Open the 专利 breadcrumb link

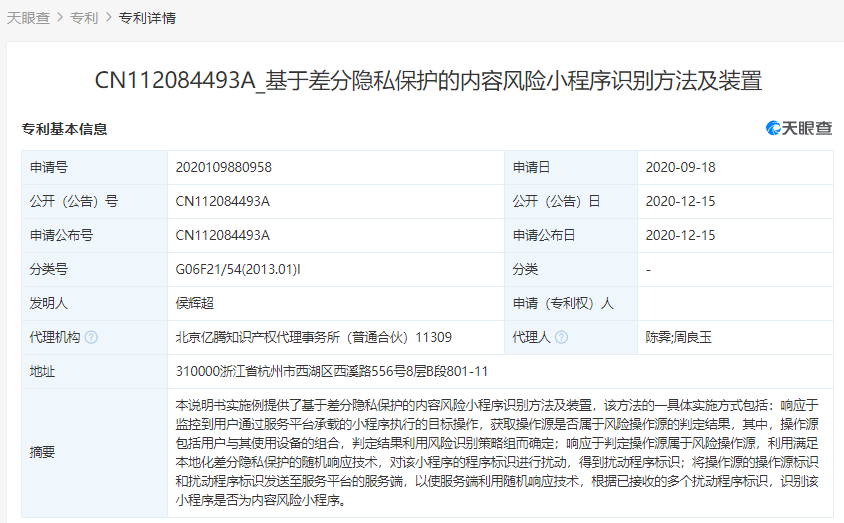84,18
